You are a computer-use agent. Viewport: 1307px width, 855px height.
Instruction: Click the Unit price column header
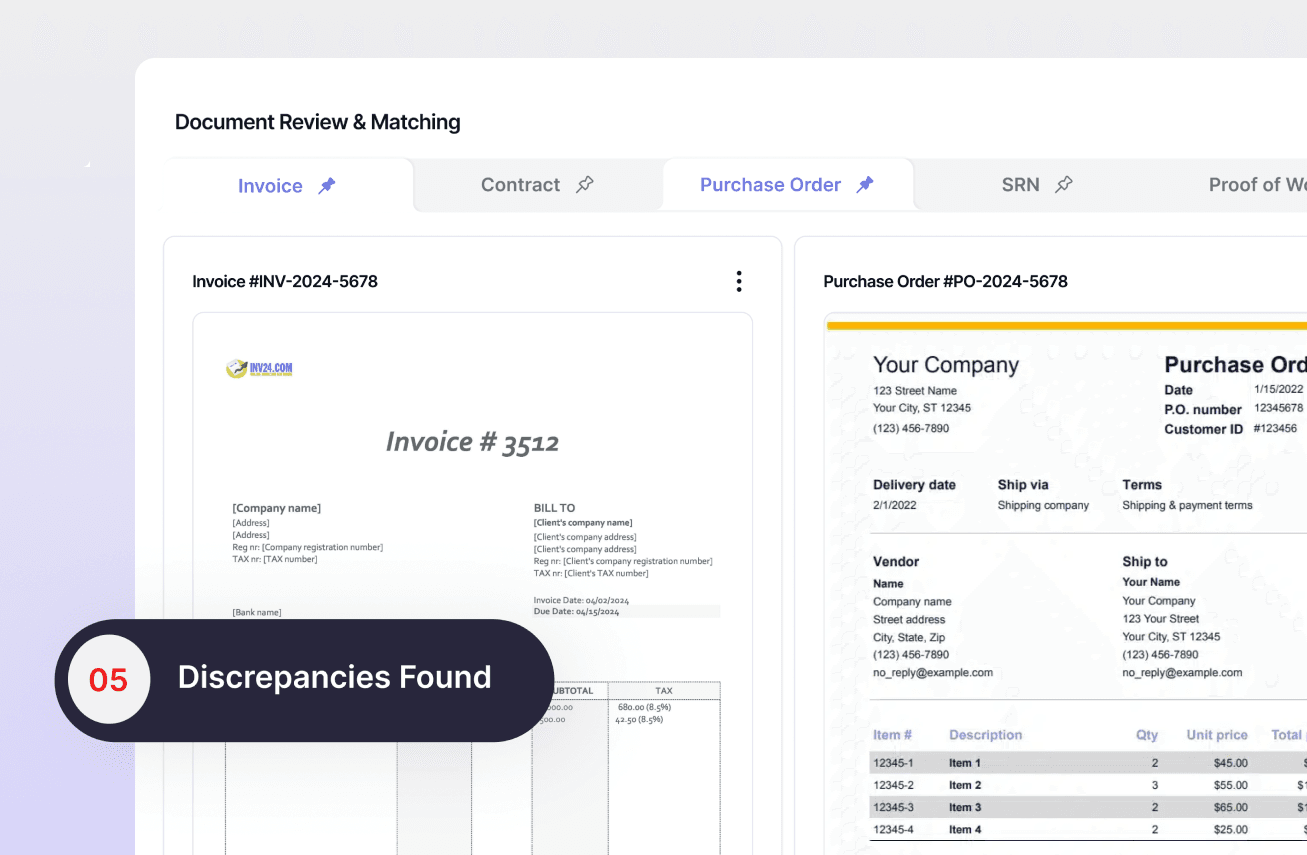pyautogui.click(x=1217, y=735)
